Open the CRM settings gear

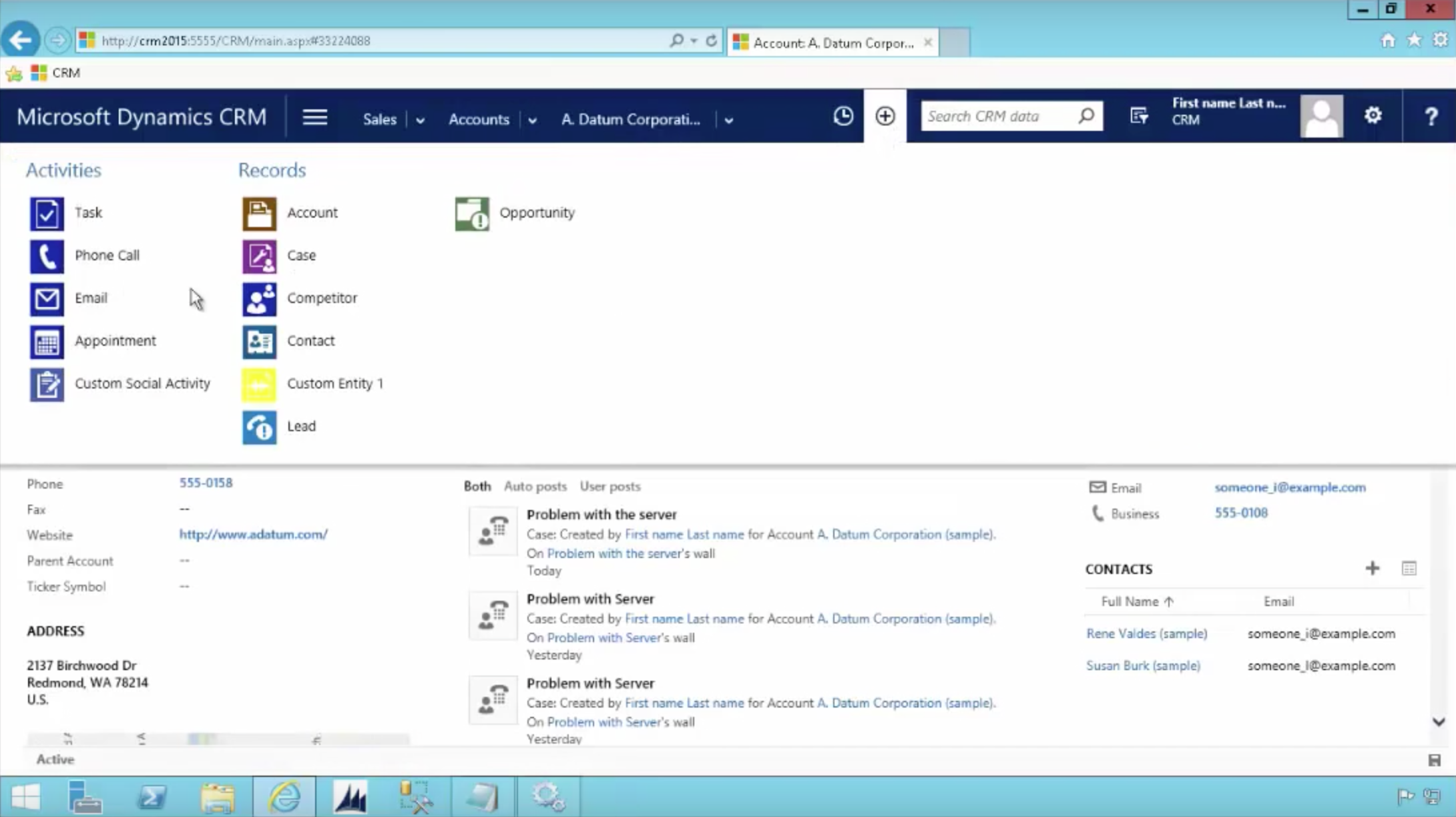coord(1373,115)
